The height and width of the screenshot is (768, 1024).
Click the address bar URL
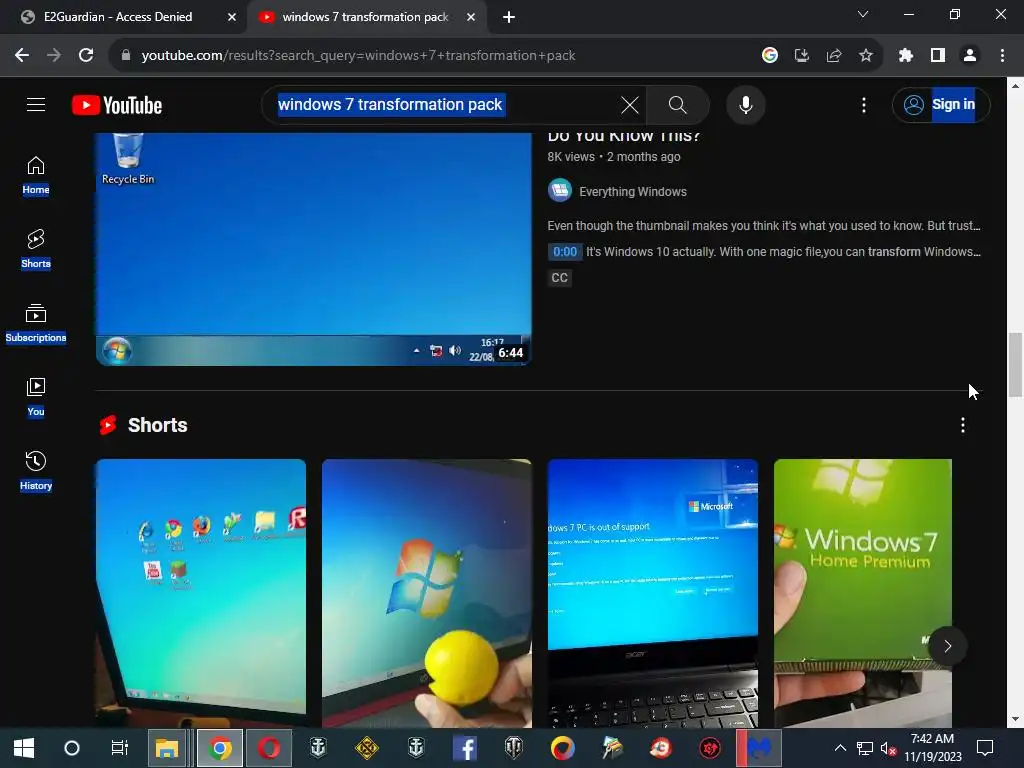point(358,56)
